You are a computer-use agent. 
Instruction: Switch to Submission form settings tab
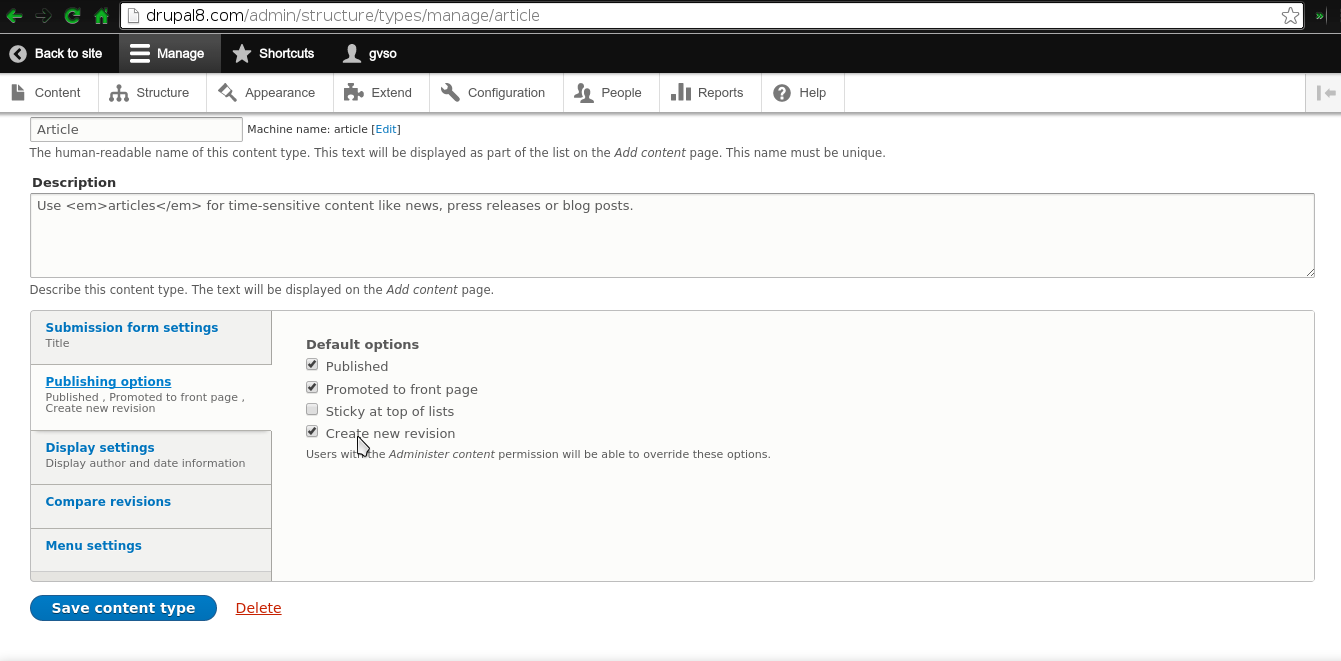131,328
